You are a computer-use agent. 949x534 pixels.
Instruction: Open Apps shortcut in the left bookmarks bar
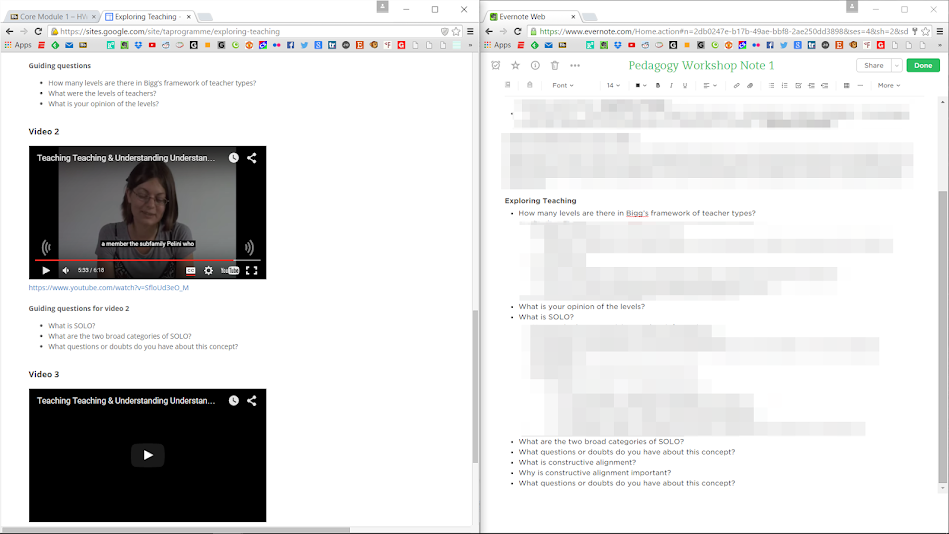coord(18,45)
